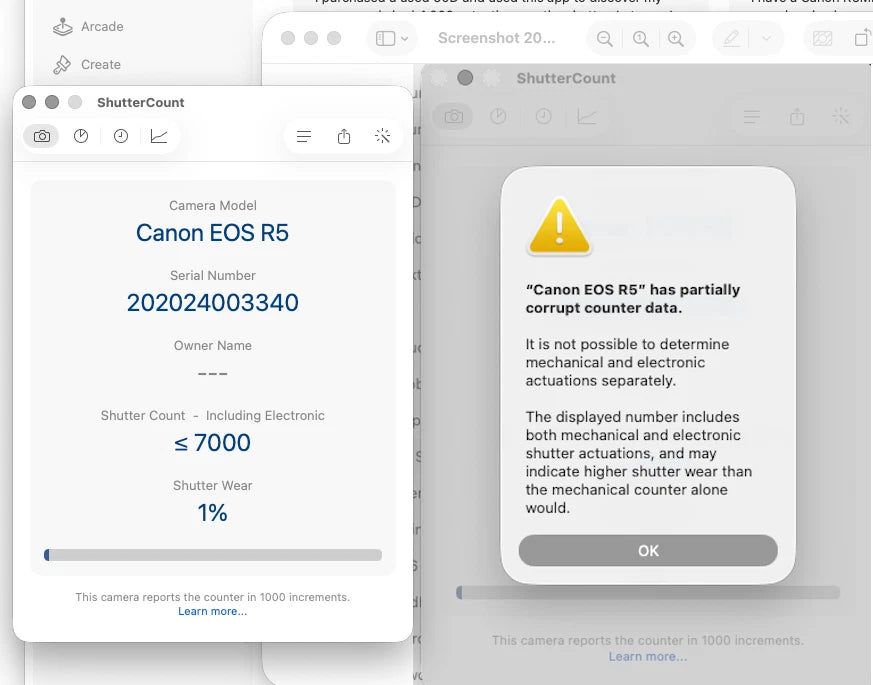Minimize the Preview window
873x685 pixels.
pos(311,38)
